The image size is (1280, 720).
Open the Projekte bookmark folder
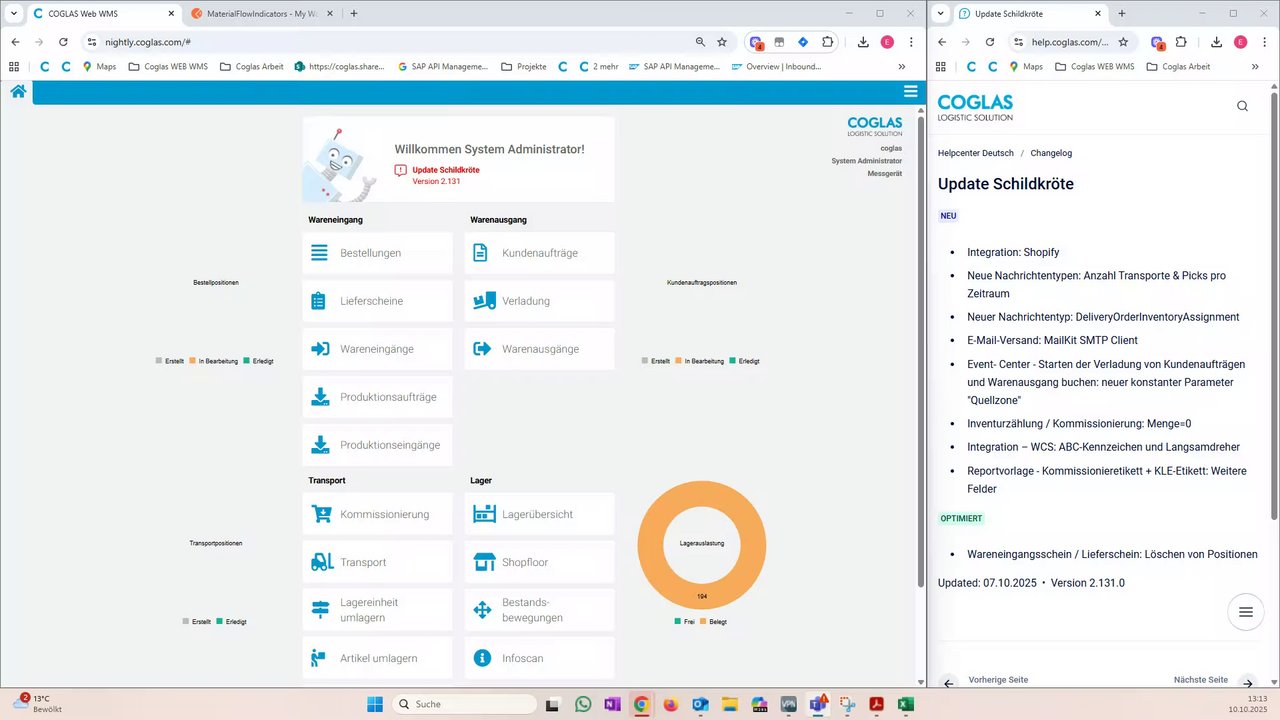tap(523, 67)
